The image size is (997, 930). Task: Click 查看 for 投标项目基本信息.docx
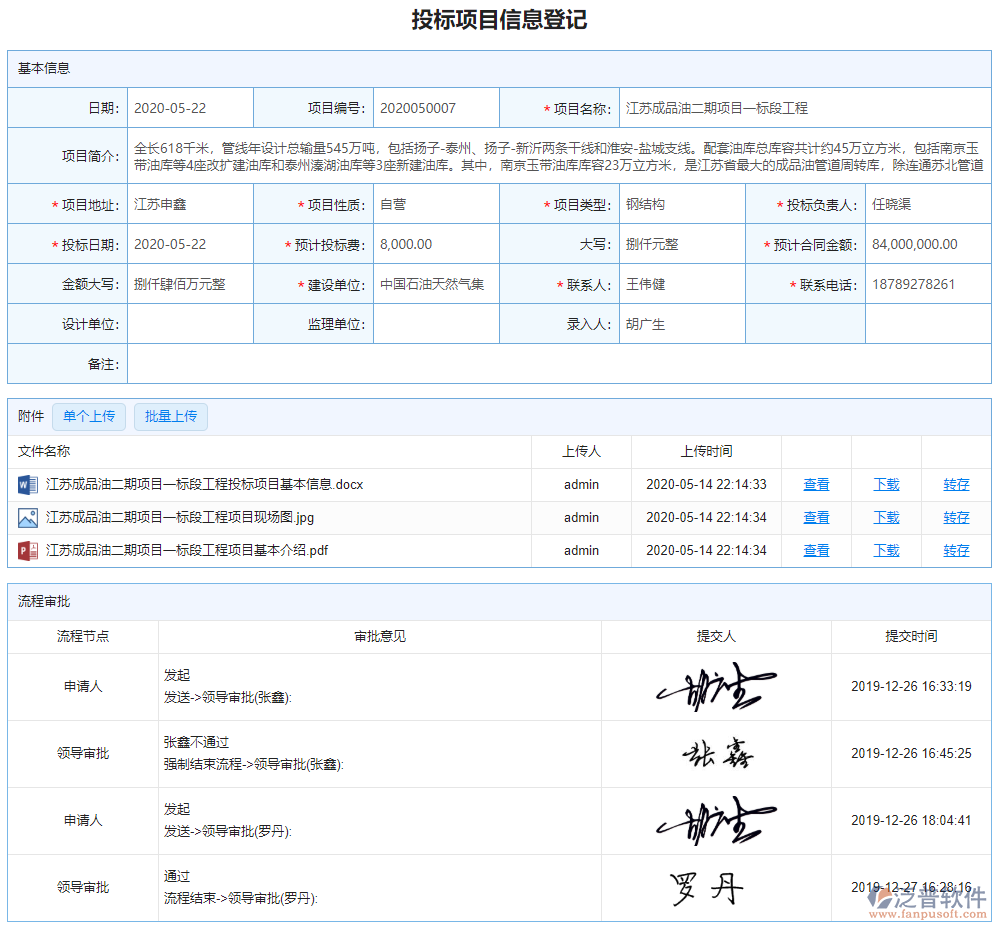[816, 484]
